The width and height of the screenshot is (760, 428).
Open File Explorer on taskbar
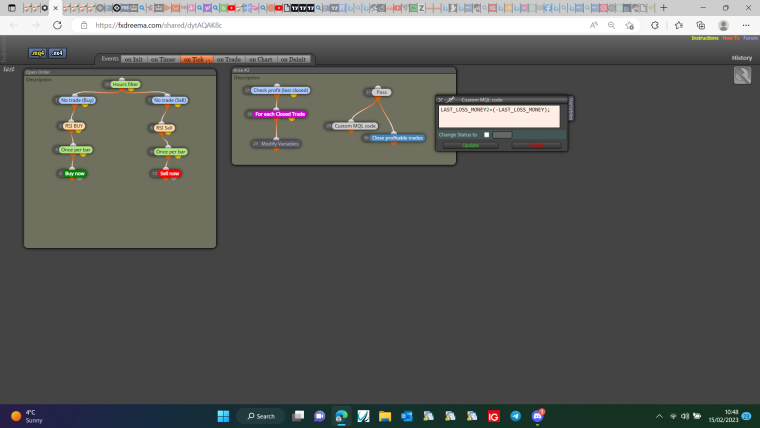pyautogui.click(x=385, y=416)
